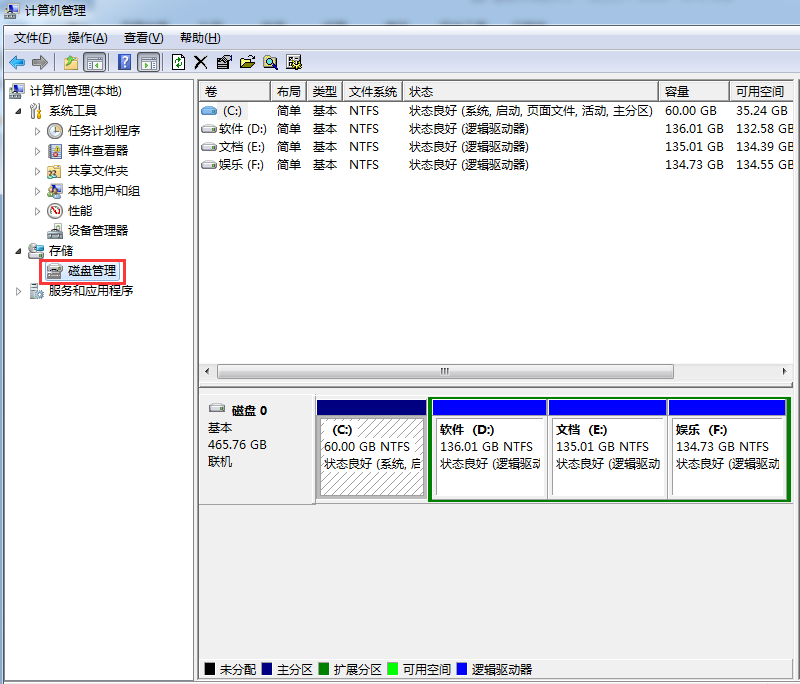This screenshot has width=800, height=684.
Task: Click the Local Users and Groups icon
Action: coord(55,191)
